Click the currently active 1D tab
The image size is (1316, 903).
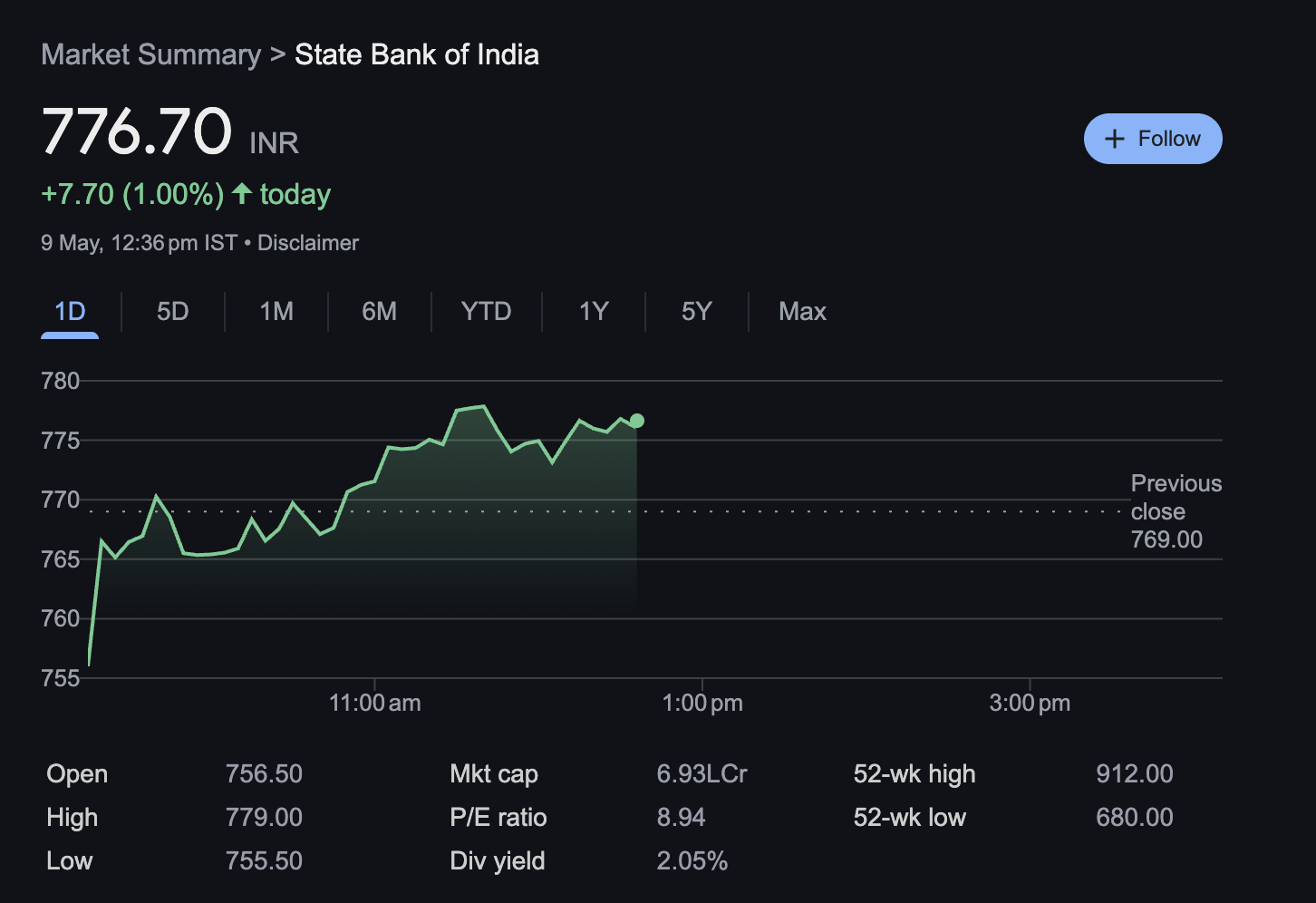(69, 311)
